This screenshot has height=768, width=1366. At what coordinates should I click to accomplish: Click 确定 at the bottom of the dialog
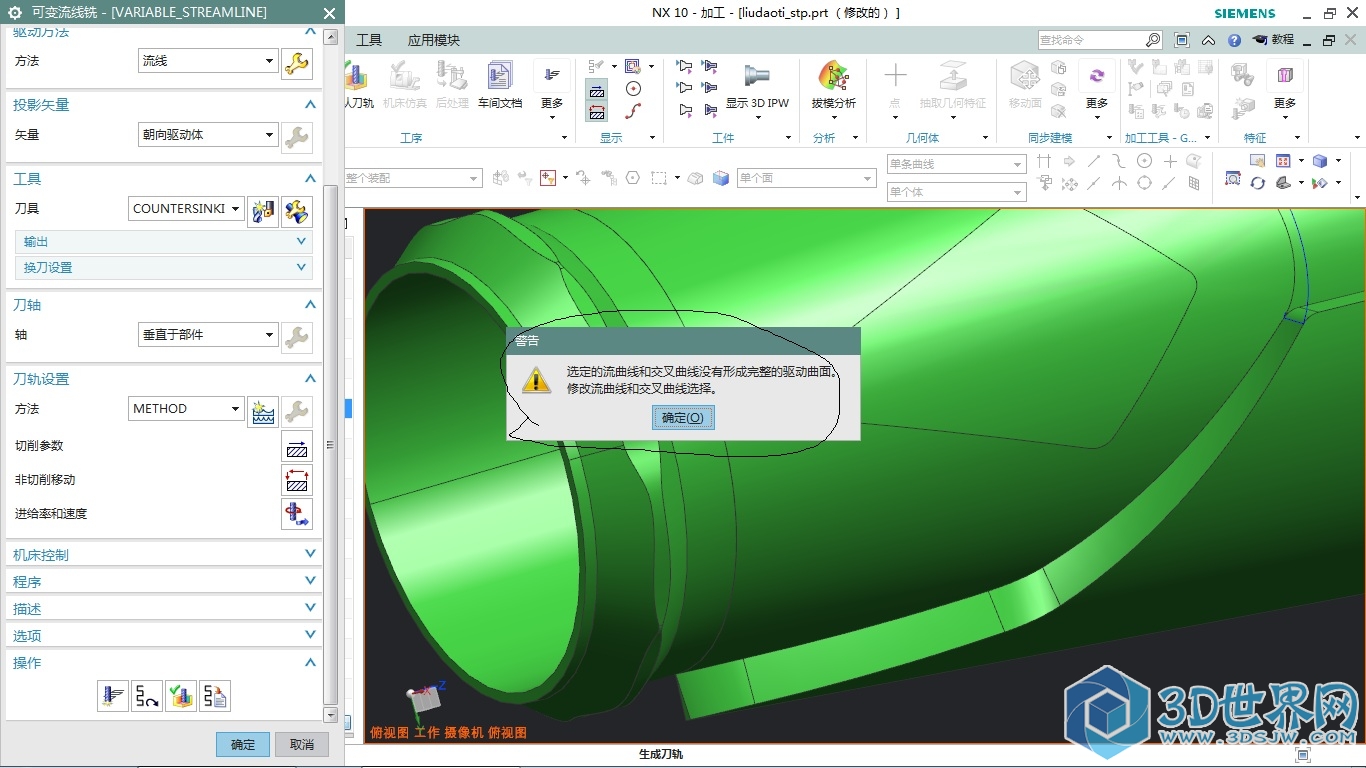[243, 745]
